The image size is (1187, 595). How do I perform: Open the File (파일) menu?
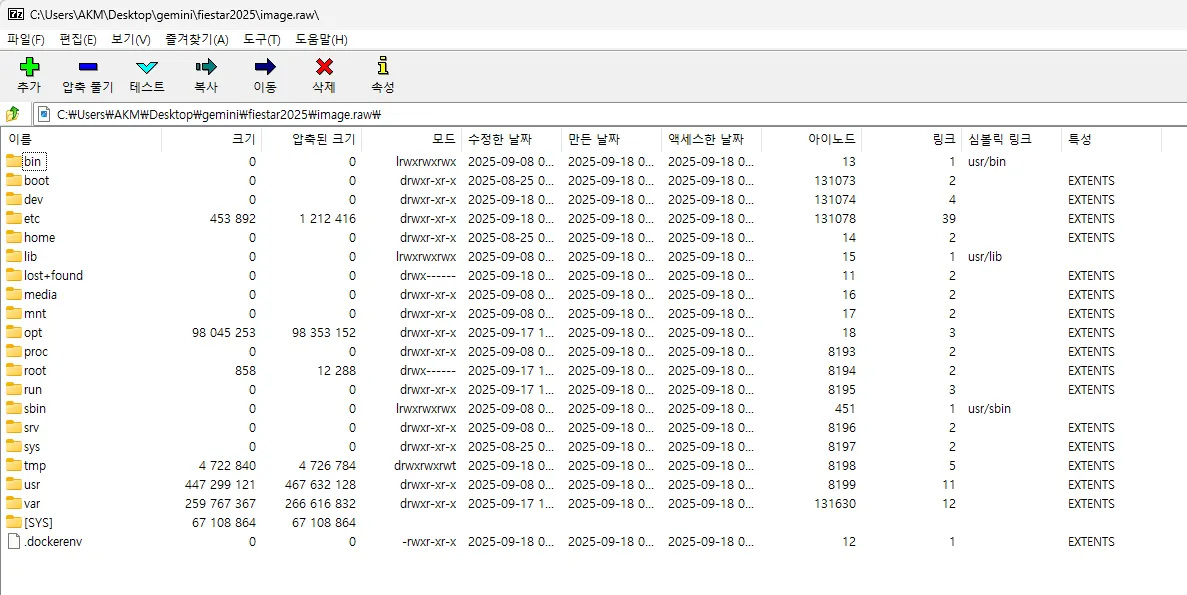[x=26, y=39]
